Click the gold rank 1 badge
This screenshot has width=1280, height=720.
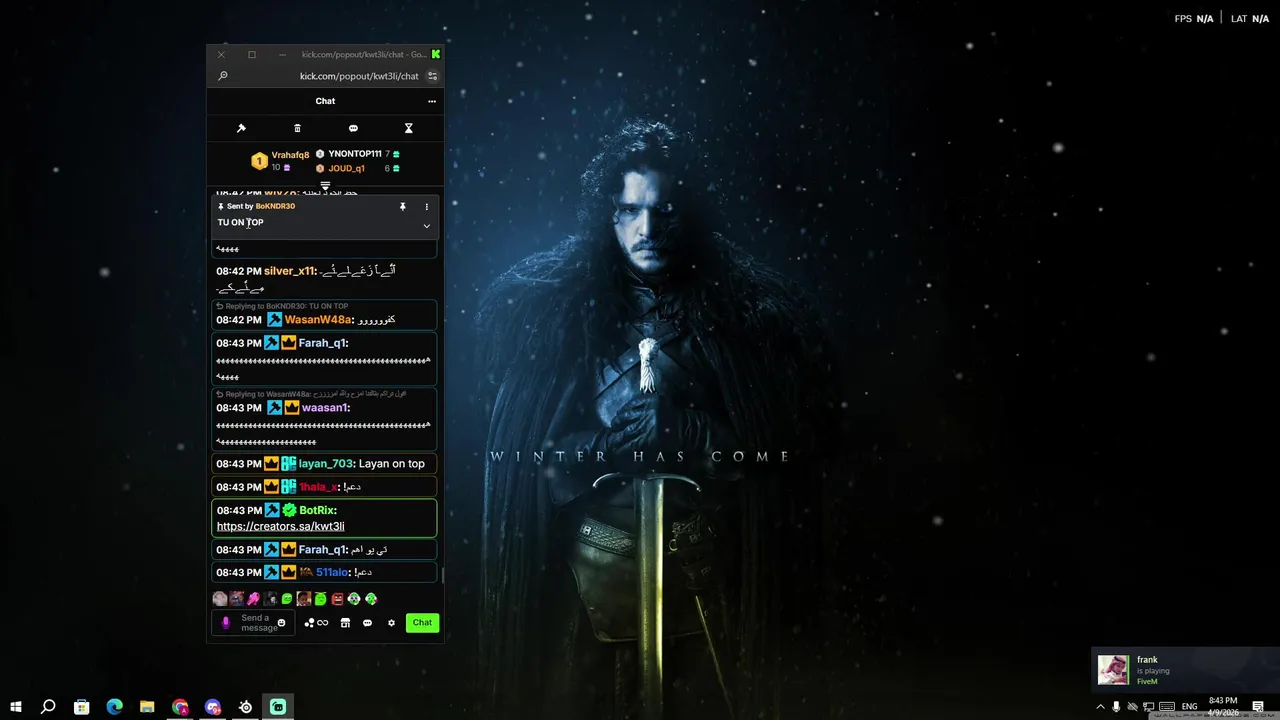pos(259,161)
